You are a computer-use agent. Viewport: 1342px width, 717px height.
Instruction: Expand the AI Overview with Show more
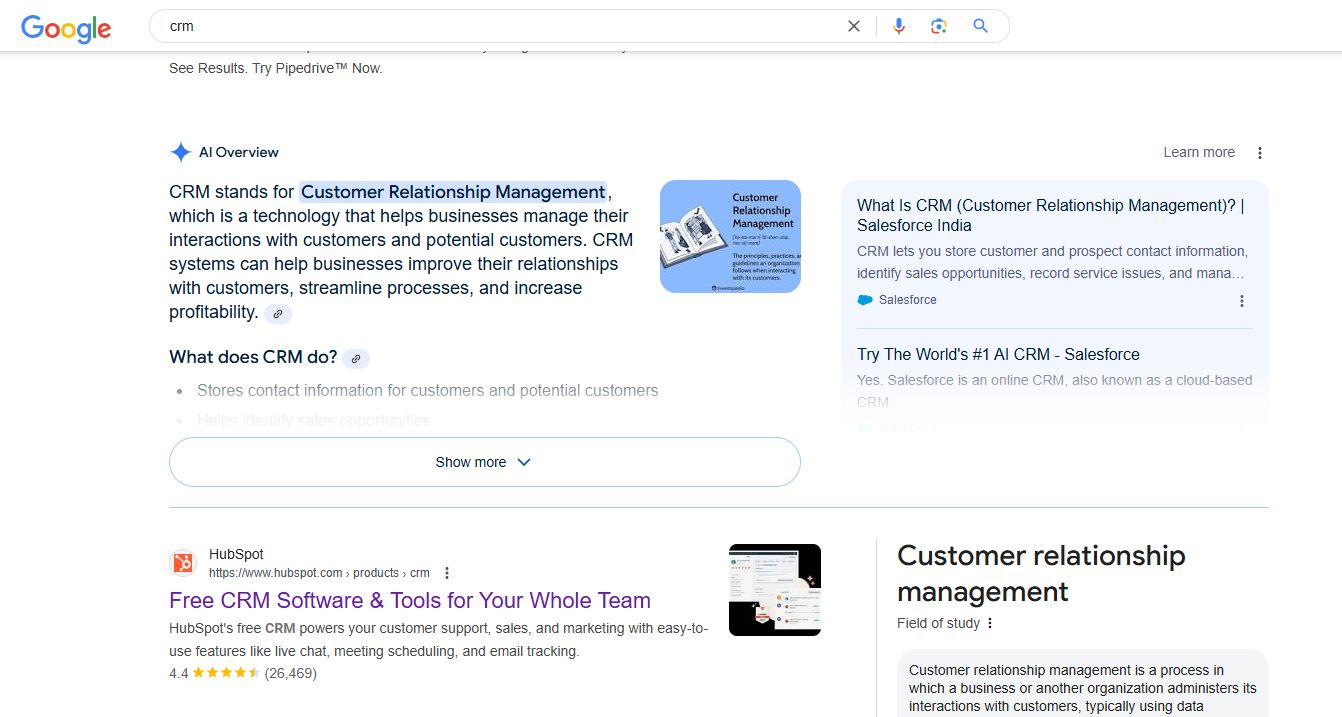point(484,461)
